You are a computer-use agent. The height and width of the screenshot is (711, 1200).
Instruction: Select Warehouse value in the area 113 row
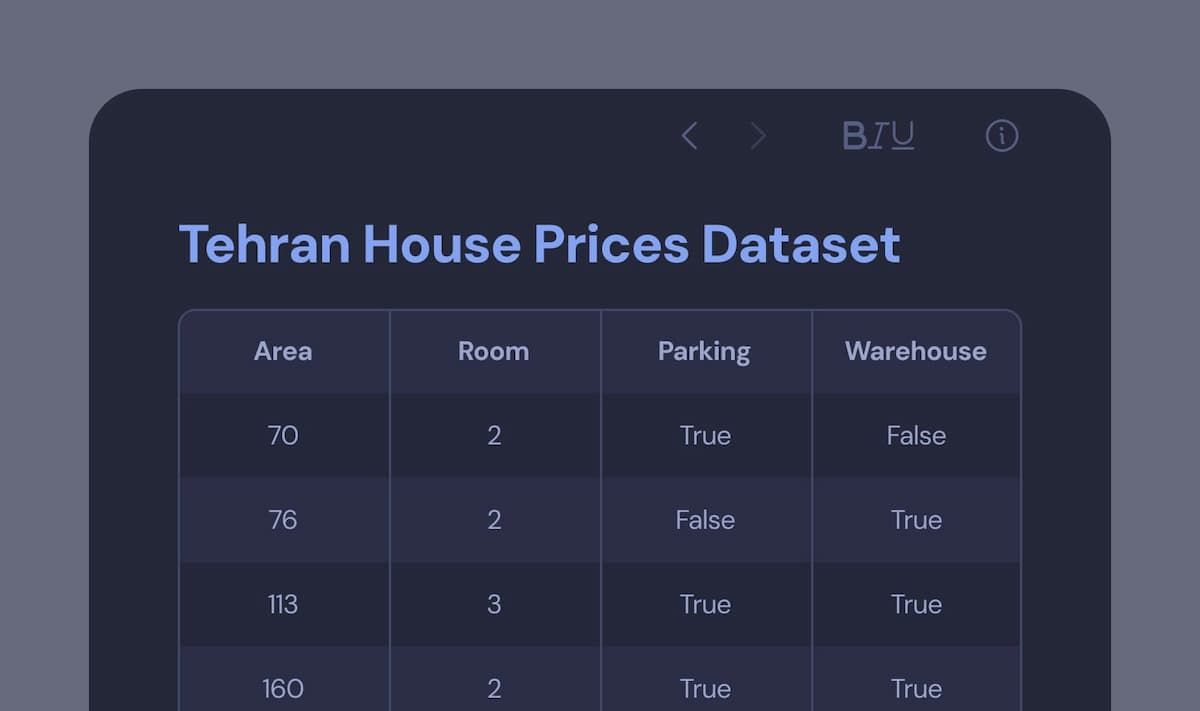916,604
